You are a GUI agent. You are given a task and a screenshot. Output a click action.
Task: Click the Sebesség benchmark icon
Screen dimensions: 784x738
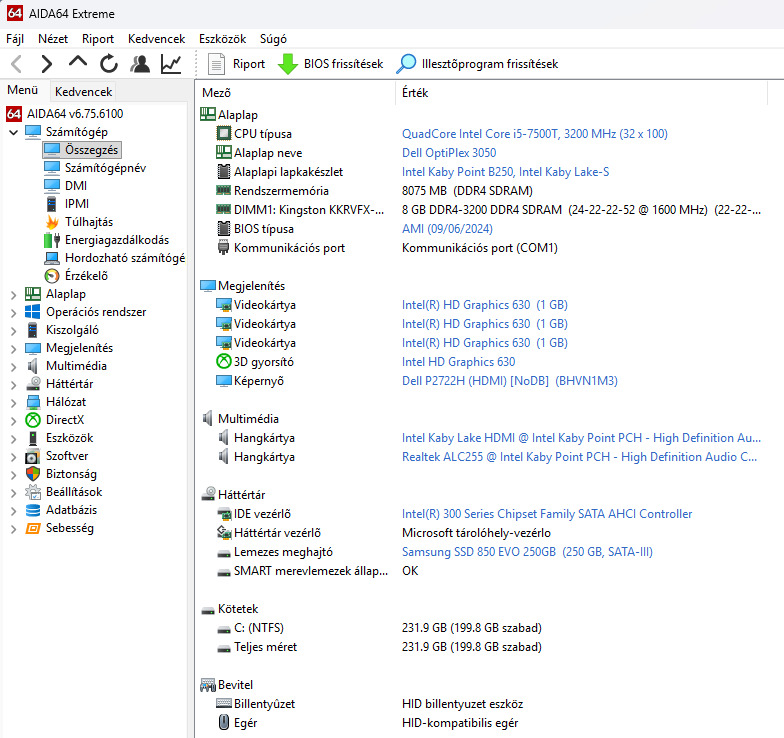coord(33,528)
